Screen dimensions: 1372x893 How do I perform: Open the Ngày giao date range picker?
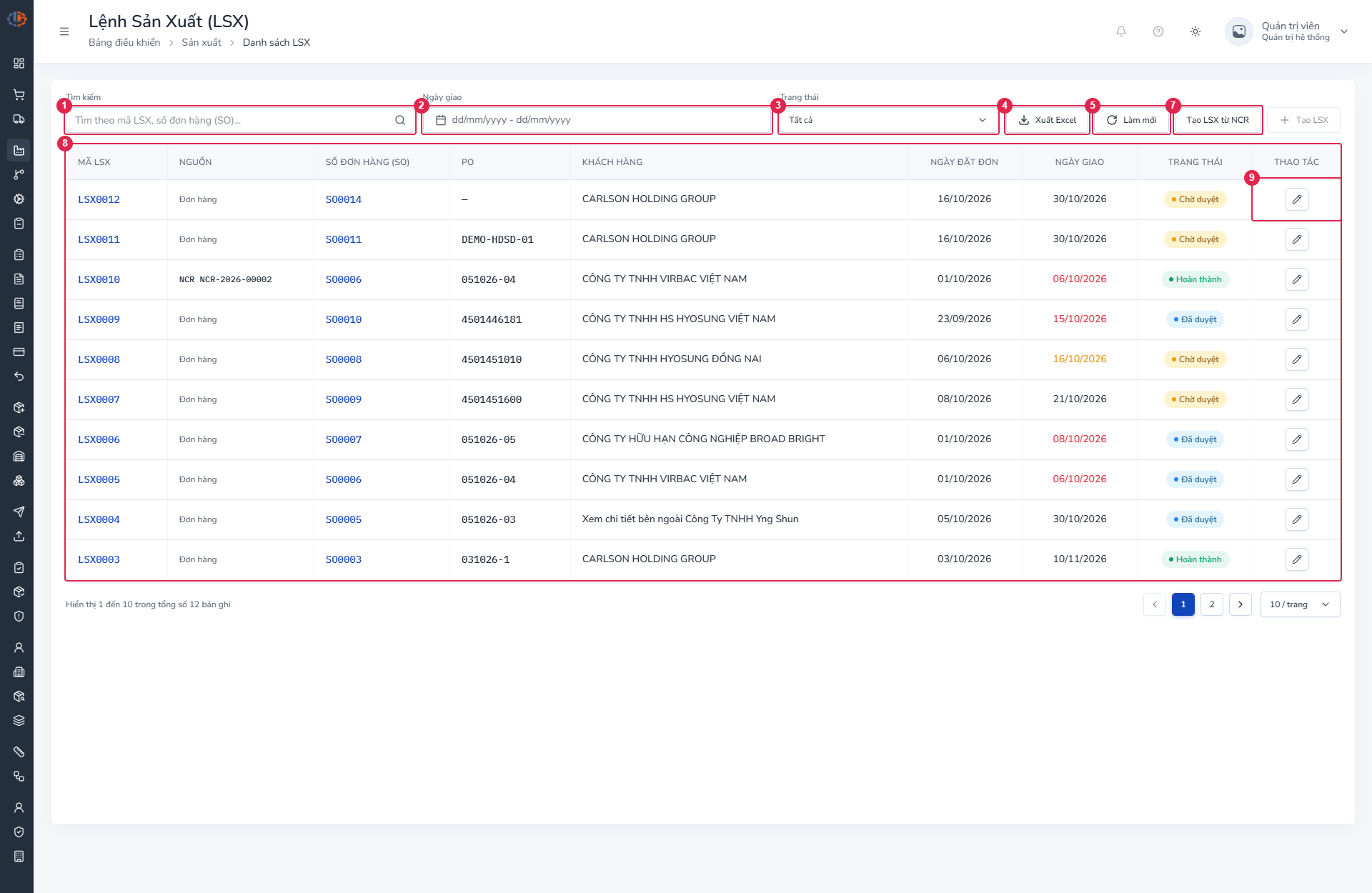[597, 120]
